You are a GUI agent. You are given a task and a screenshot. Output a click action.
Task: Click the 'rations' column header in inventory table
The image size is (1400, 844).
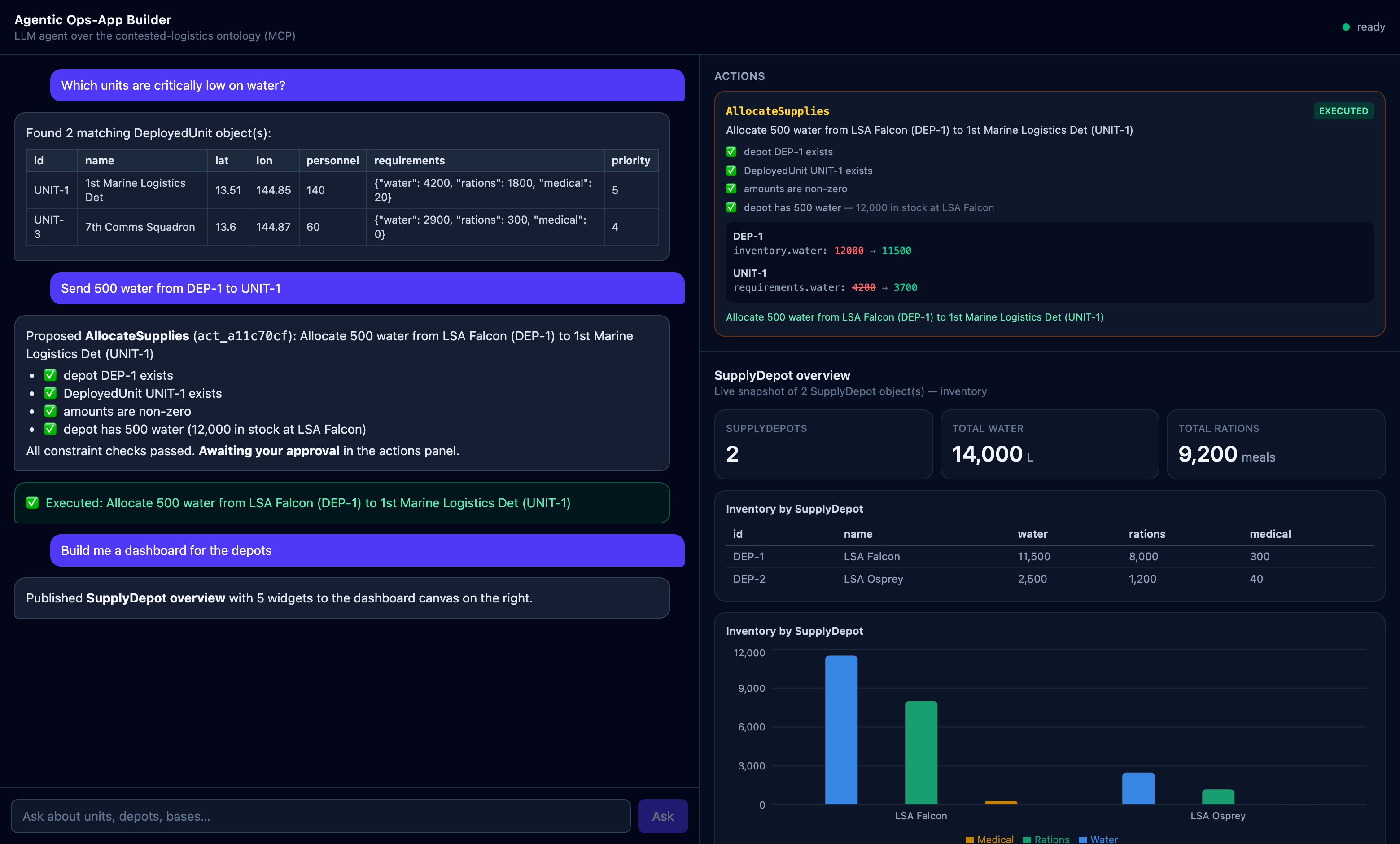[1146, 534]
